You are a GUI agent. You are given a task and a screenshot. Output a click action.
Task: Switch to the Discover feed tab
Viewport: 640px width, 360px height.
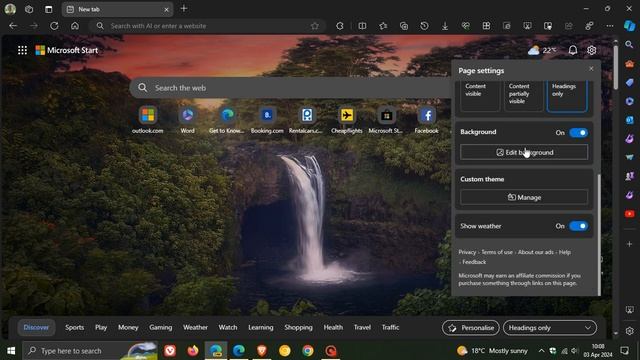(36, 327)
